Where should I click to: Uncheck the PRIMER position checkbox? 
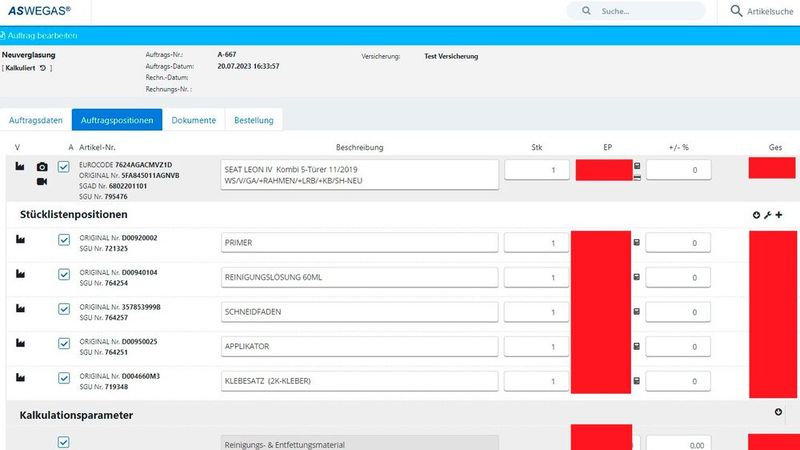pyautogui.click(x=64, y=241)
